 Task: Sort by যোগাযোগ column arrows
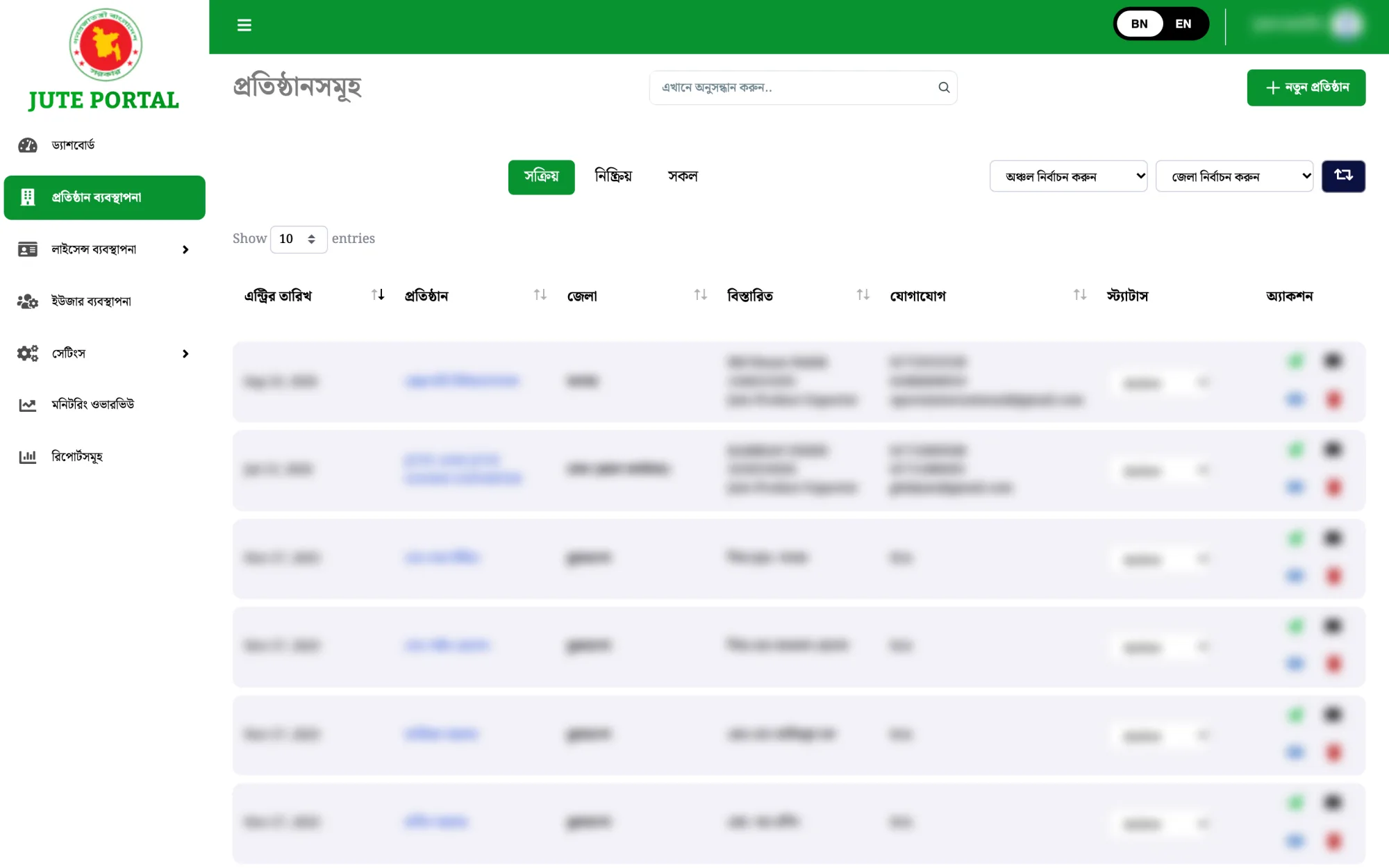[1080, 295]
